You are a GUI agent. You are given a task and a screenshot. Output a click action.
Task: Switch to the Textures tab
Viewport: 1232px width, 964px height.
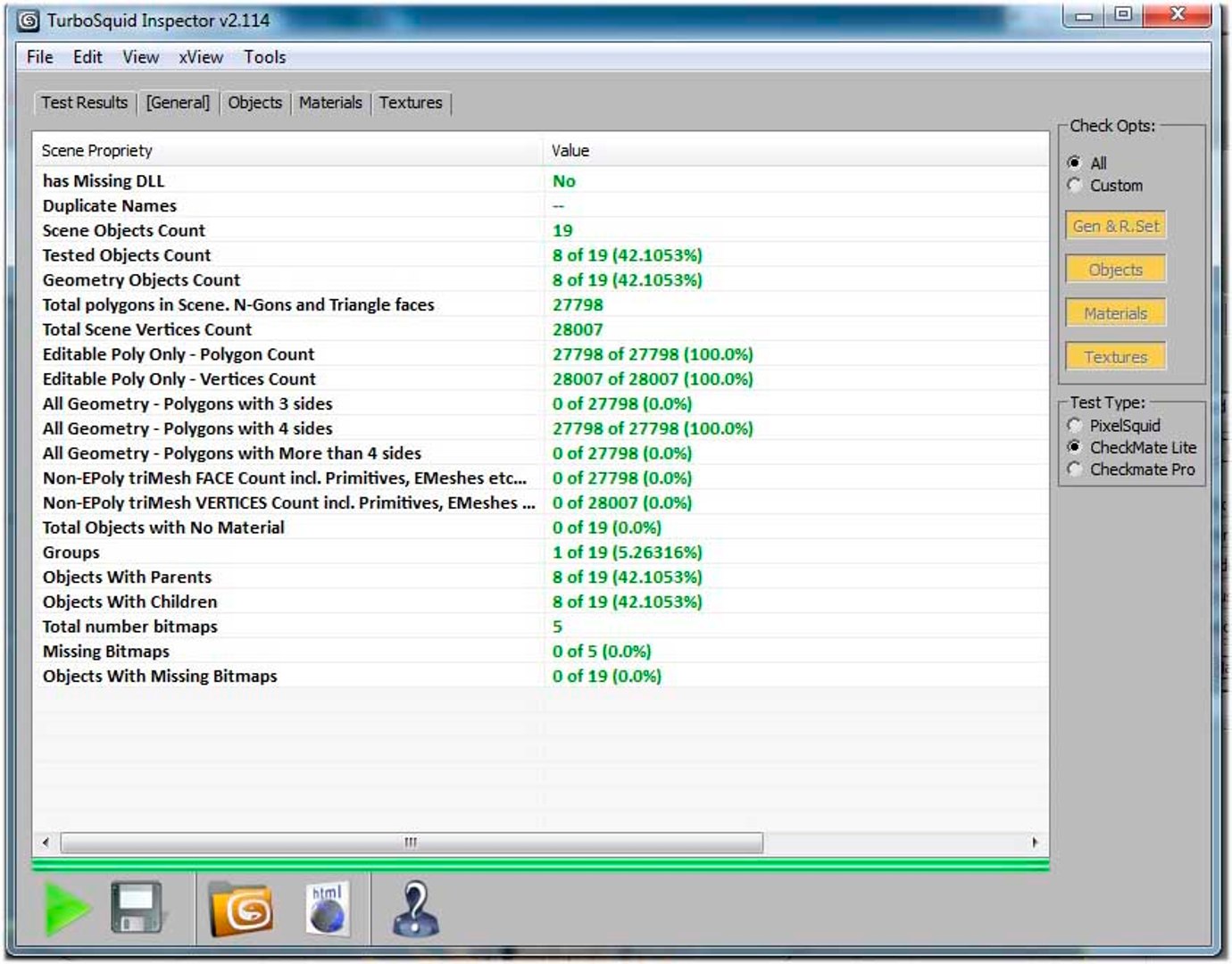point(411,103)
